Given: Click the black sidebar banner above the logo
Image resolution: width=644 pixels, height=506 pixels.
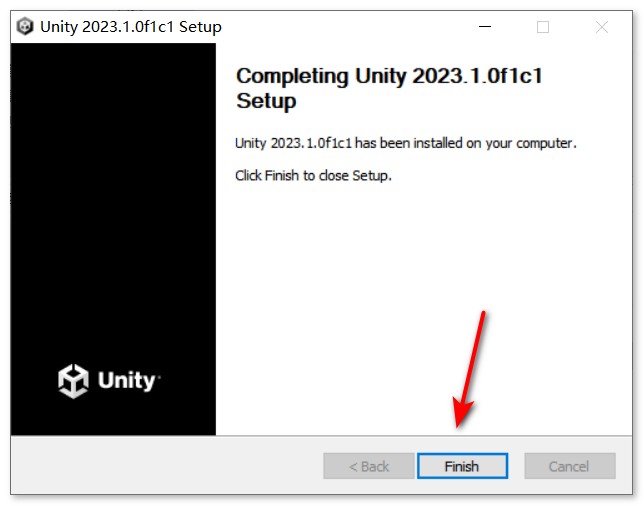Looking at the screenshot, I should pos(113,197).
